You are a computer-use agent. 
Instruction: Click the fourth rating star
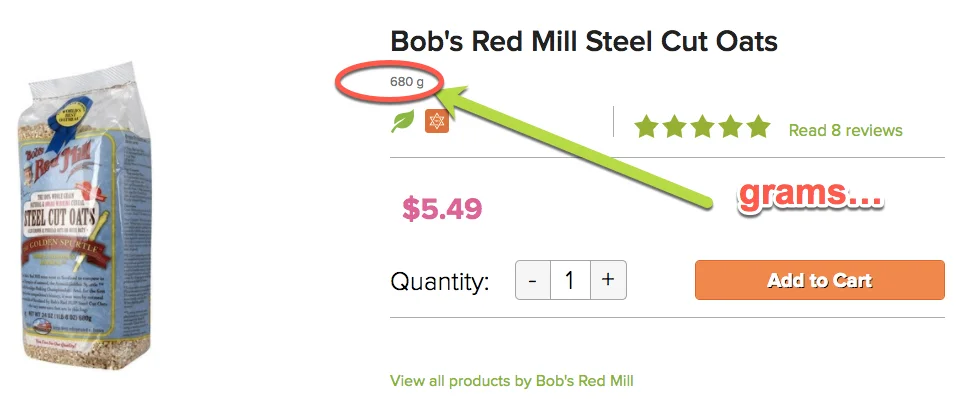(x=730, y=127)
